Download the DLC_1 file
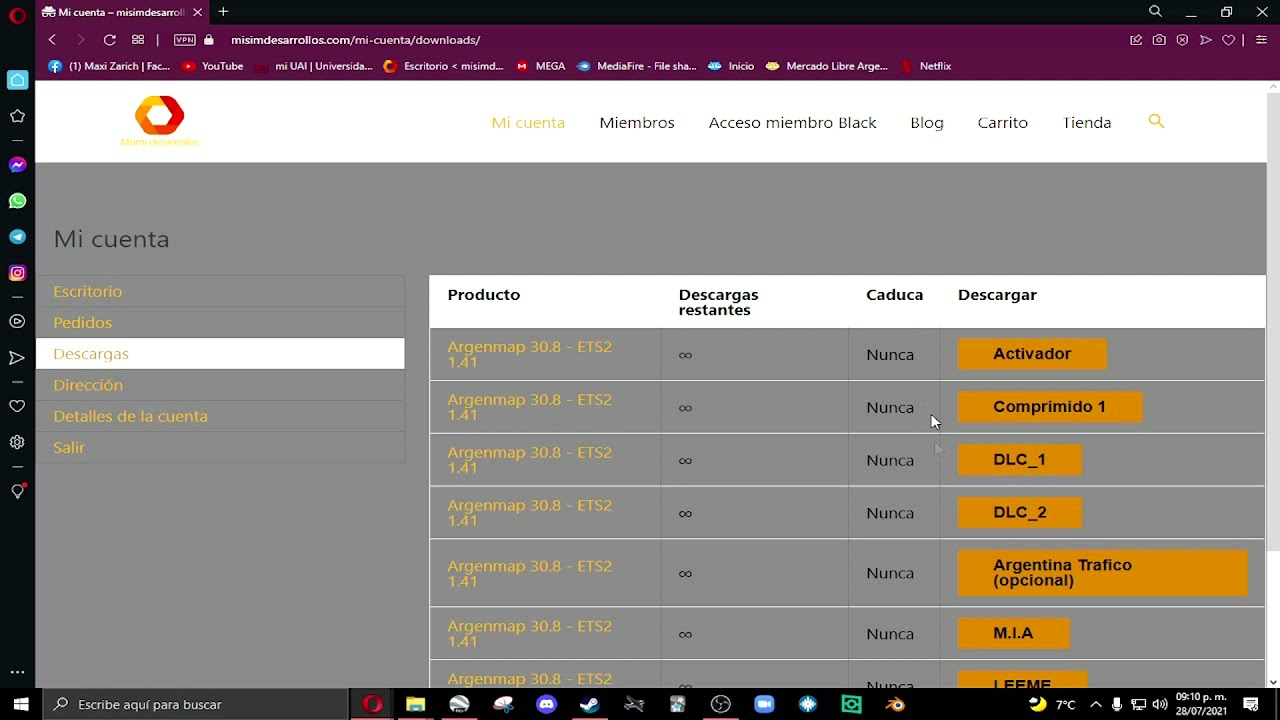1280x720 pixels. tap(1019, 460)
